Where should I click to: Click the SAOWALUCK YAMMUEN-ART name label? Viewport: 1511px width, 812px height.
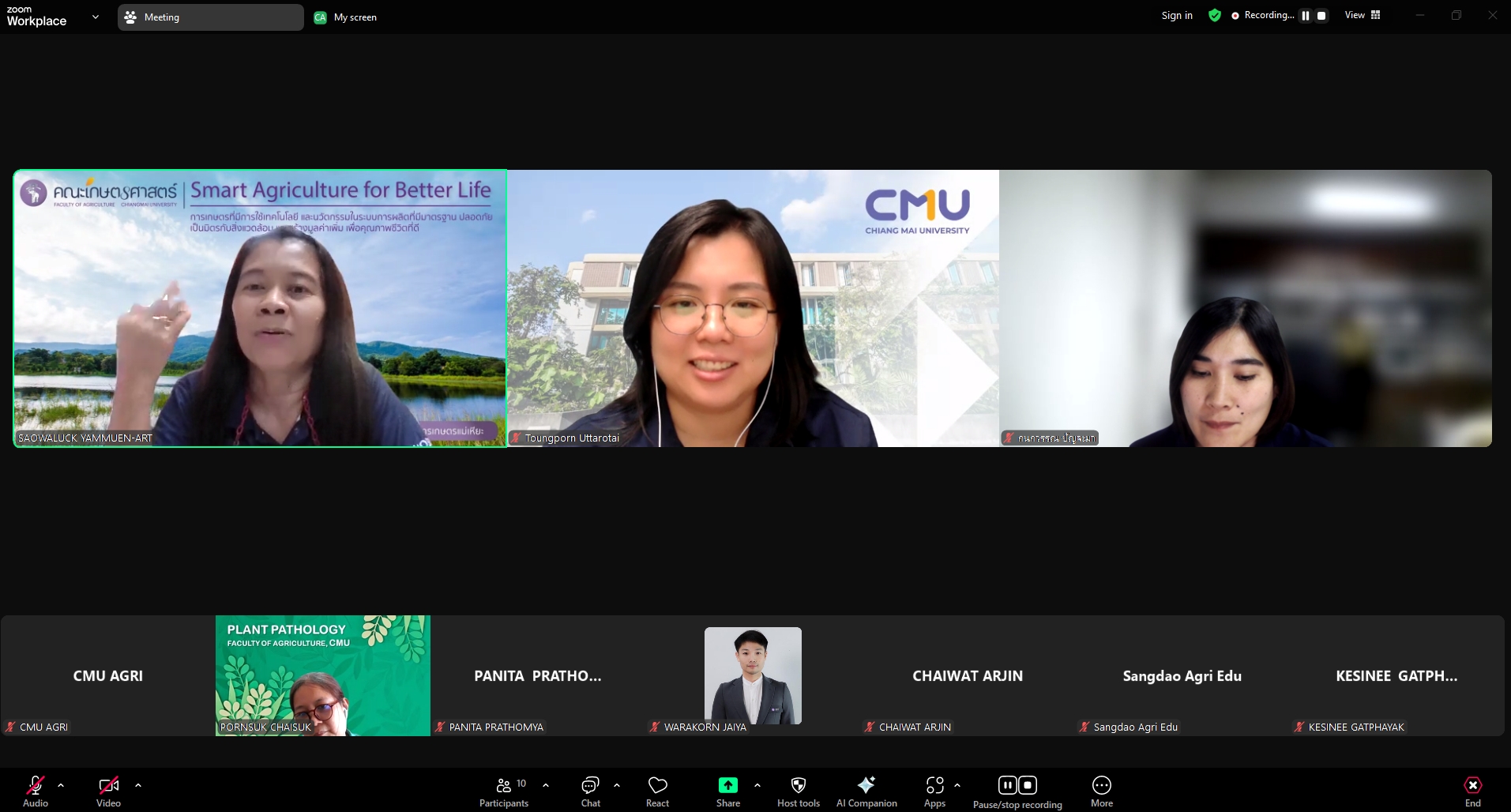click(85, 438)
